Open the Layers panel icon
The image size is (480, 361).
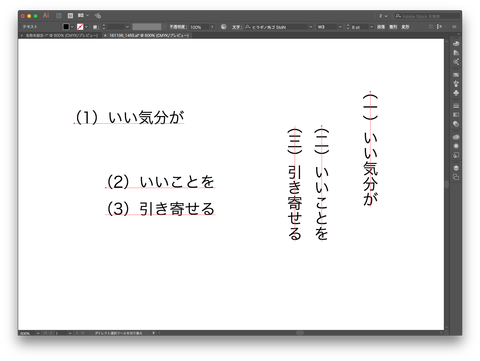(x=456, y=168)
